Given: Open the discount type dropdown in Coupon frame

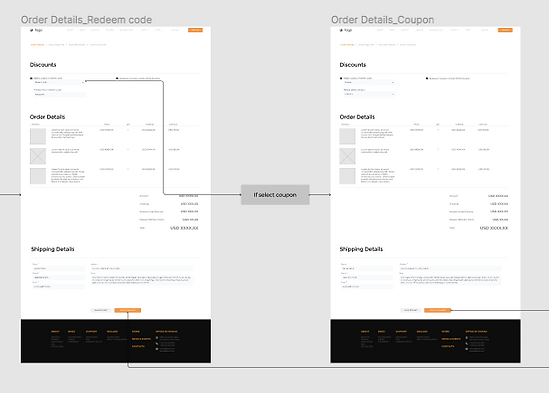Looking at the screenshot, I should tap(369, 82).
